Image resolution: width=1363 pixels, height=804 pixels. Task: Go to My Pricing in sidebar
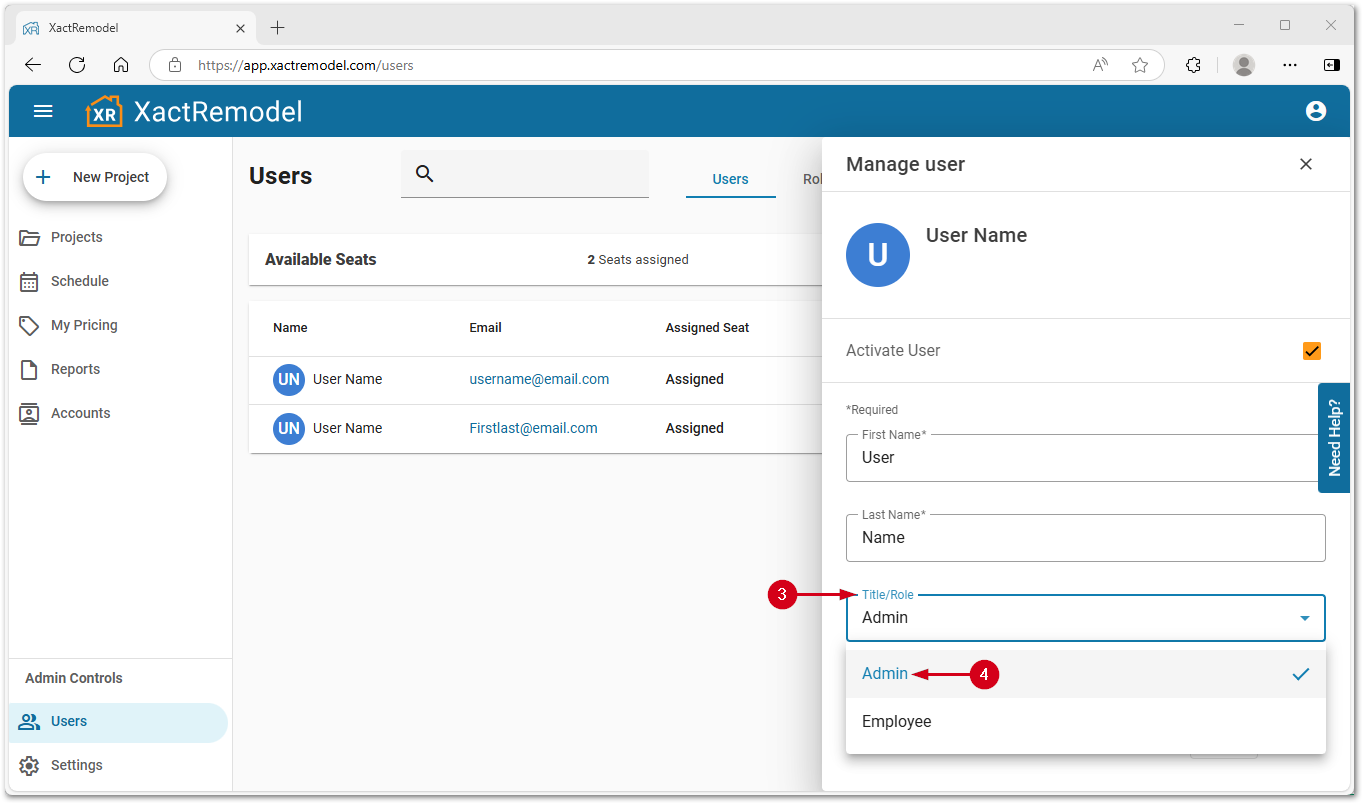pos(84,325)
